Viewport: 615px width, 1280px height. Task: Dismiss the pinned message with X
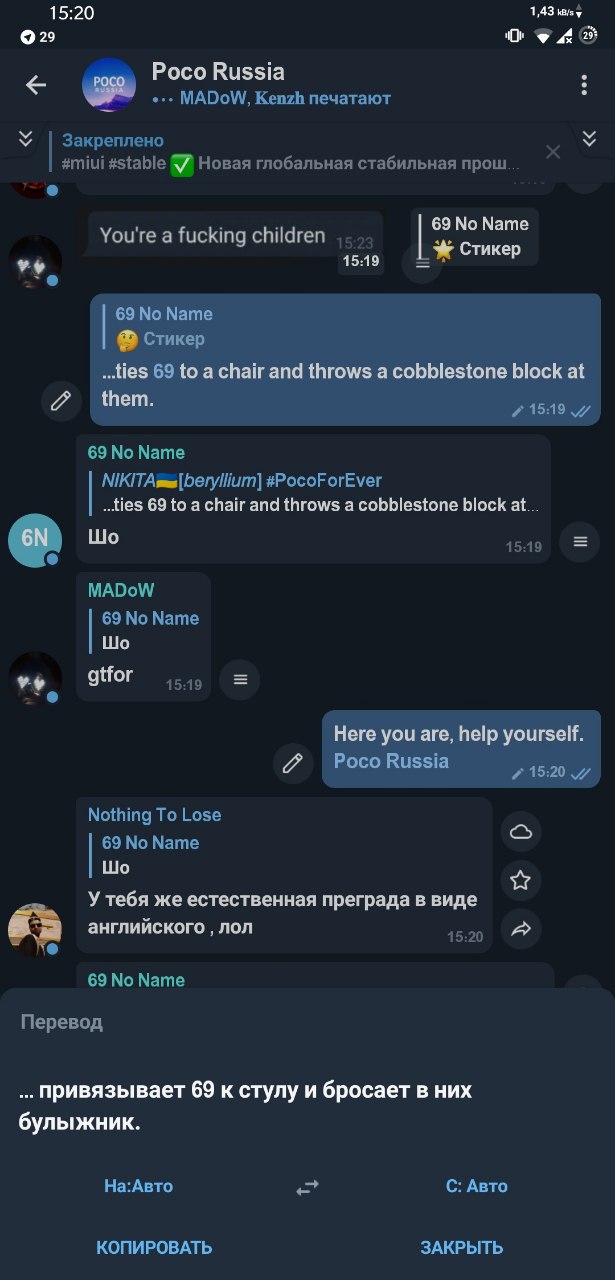(x=553, y=152)
